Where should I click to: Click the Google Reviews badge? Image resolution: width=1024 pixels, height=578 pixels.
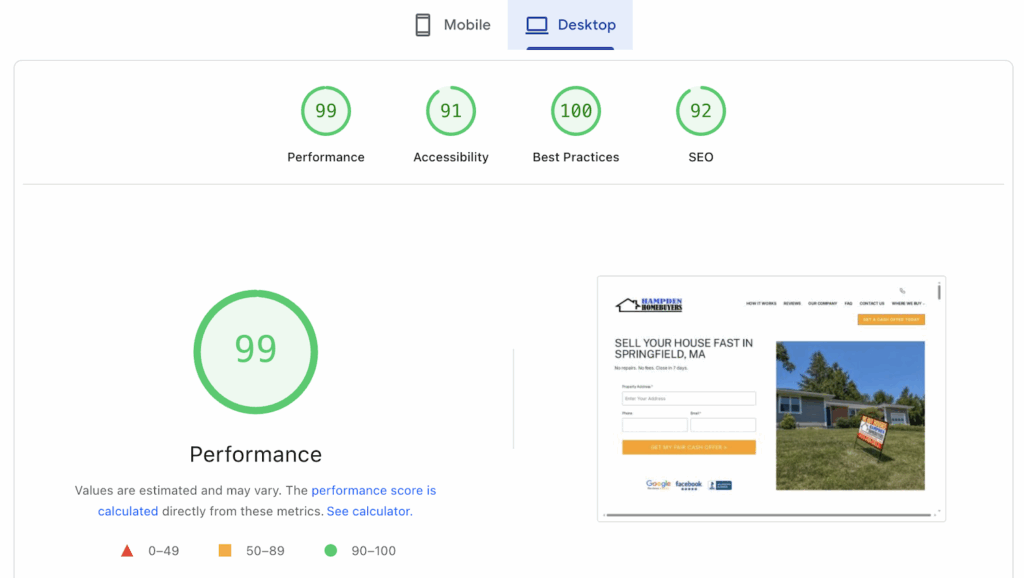click(x=659, y=483)
